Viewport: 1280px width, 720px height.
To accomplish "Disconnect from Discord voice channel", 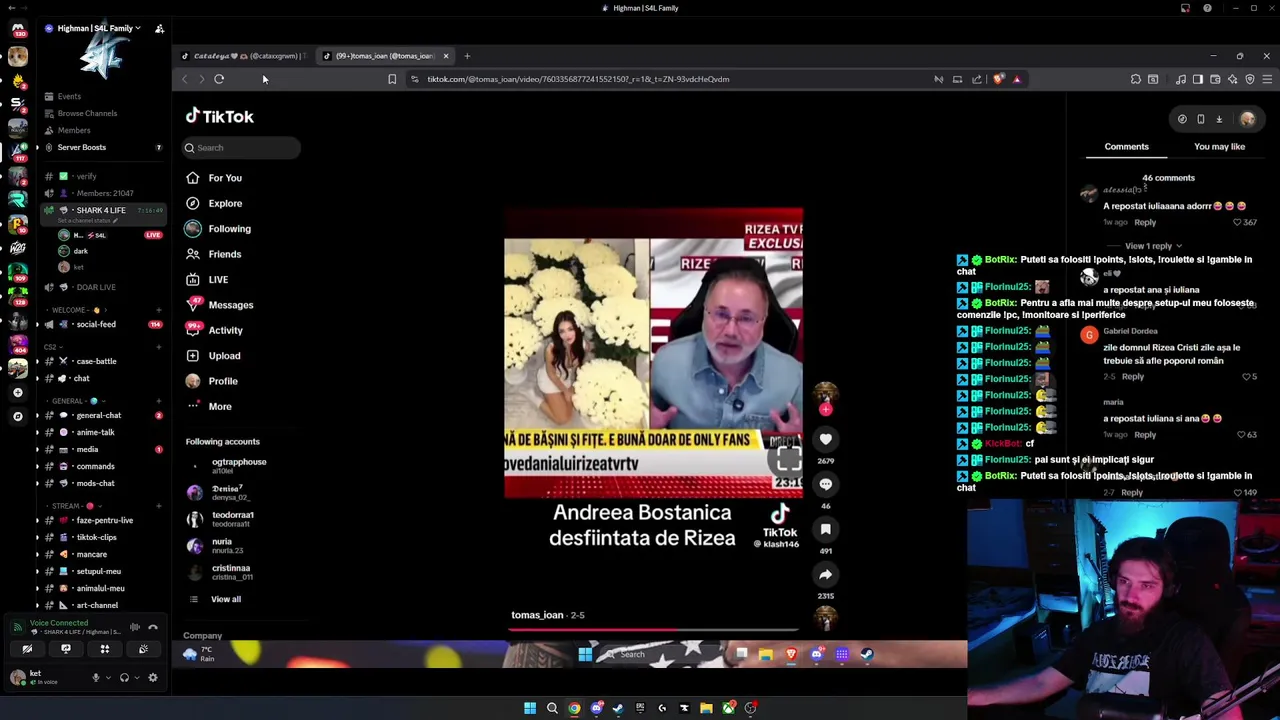I will pyautogui.click(x=153, y=627).
